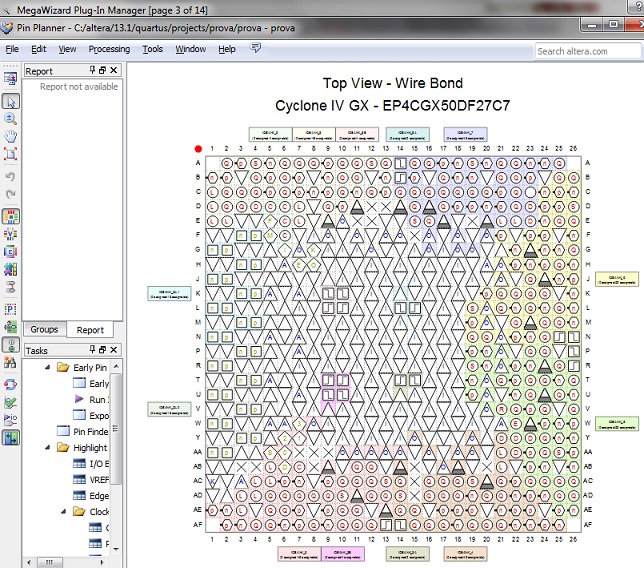Click the 'io' play arrow icon
This screenshot has width=644, height=568.
pyautogui.click(x=11, y=419)
